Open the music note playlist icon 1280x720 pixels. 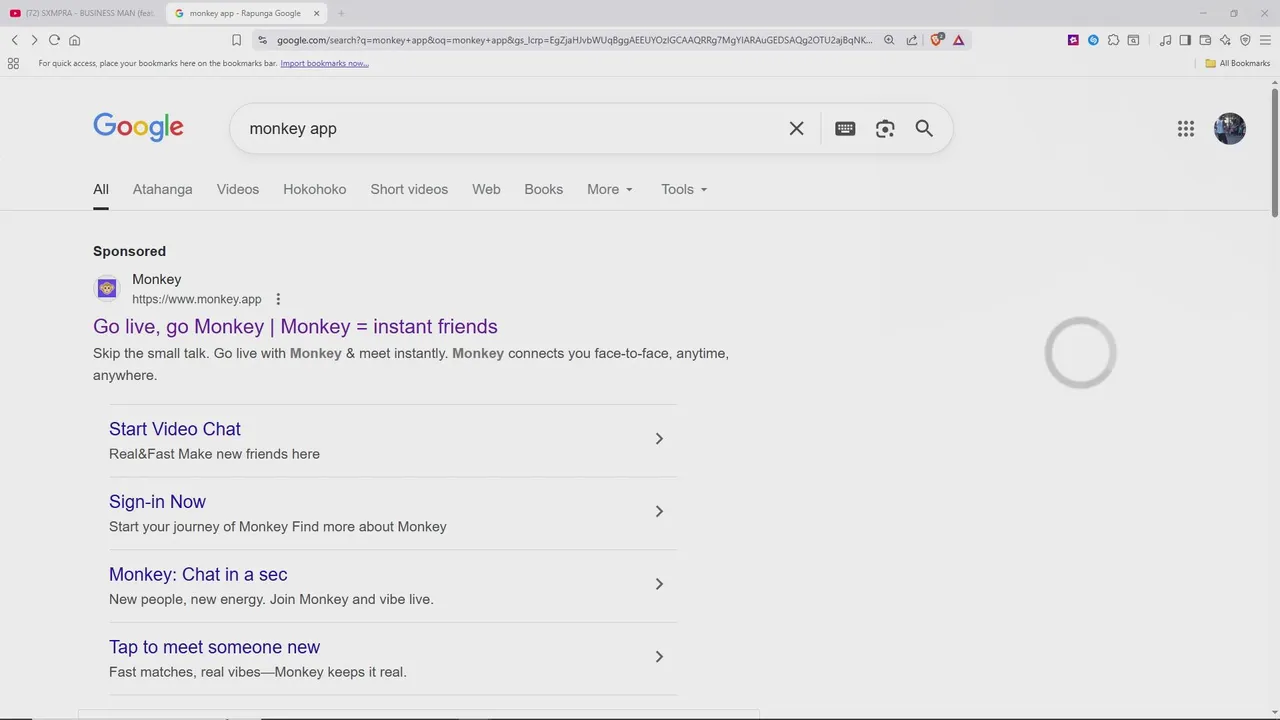tap(1165, 40)
